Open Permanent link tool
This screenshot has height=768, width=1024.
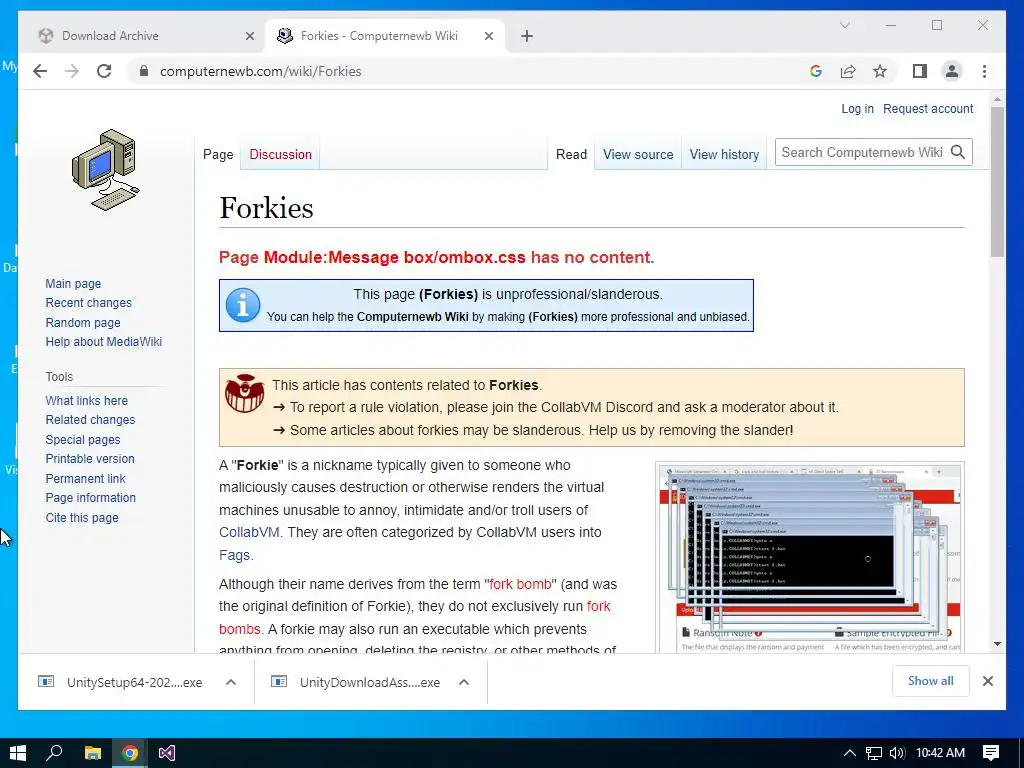pyautogui.click(x=85, y=479)
